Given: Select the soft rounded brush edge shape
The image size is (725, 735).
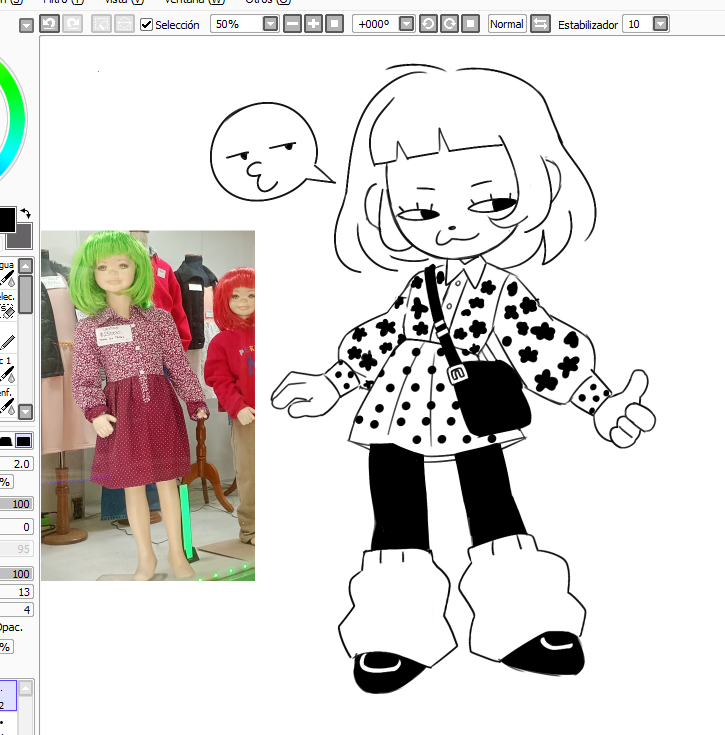Looking at the screenshot, I should pyautogui.click(x=6, y=441).
